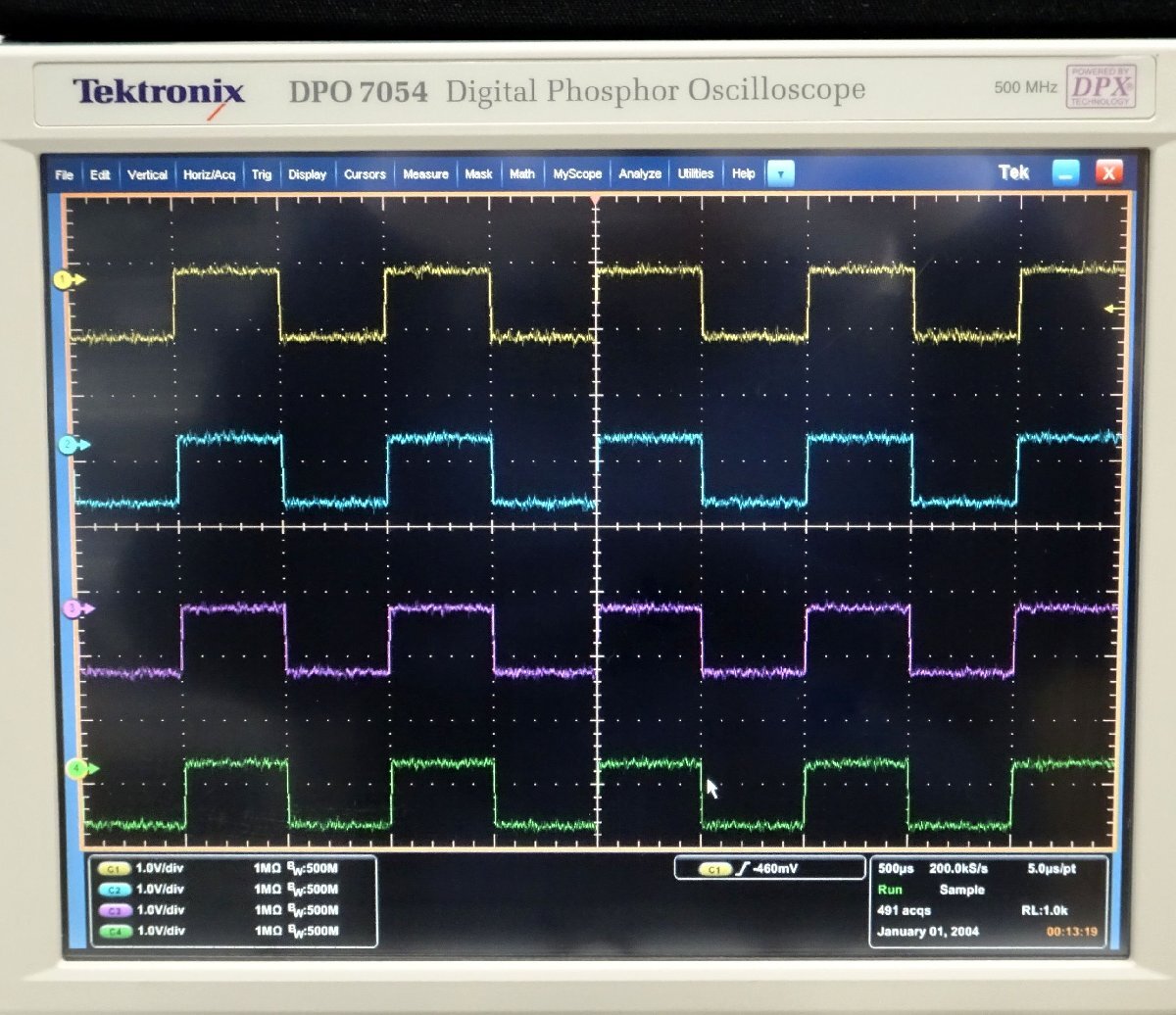Close the oscilloscope application with red X
Image resolution: width=1176 pixels, height=1015 pixels.
pyautogui.click(x=1108, y=174)
